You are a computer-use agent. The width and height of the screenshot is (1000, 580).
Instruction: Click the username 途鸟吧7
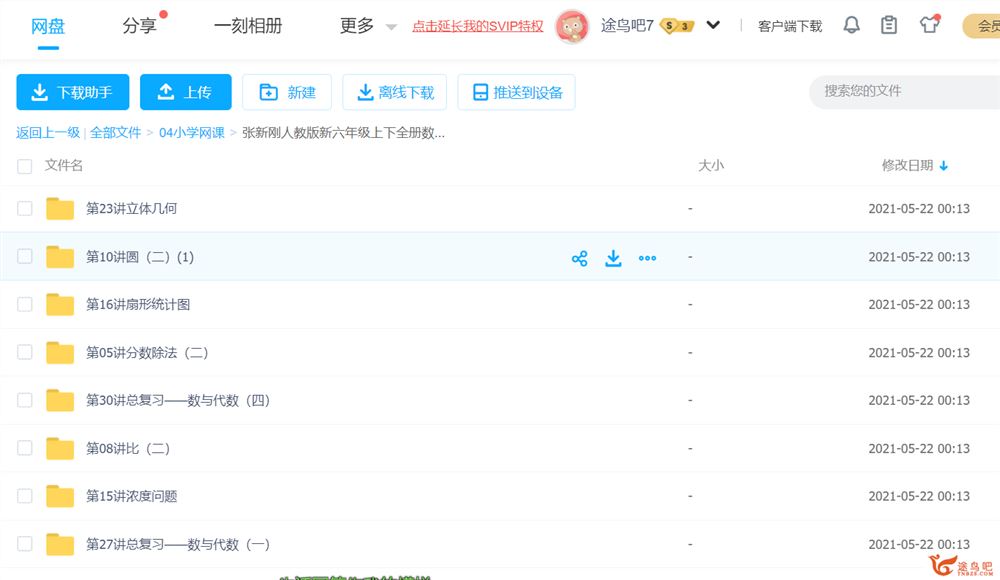pos(627,26)
